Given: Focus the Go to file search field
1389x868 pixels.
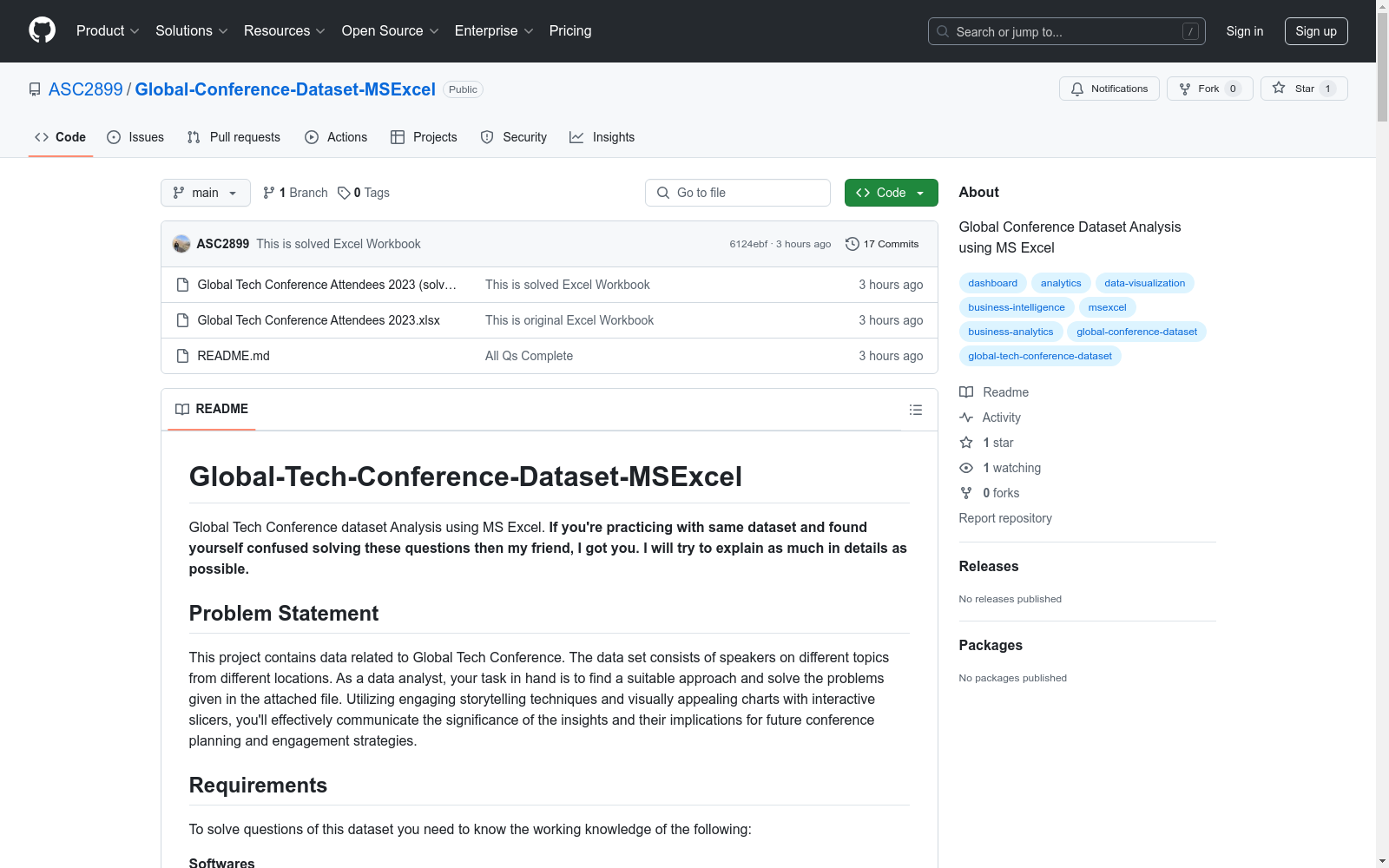Looking at the screenshot, I should tap(738, 193).
